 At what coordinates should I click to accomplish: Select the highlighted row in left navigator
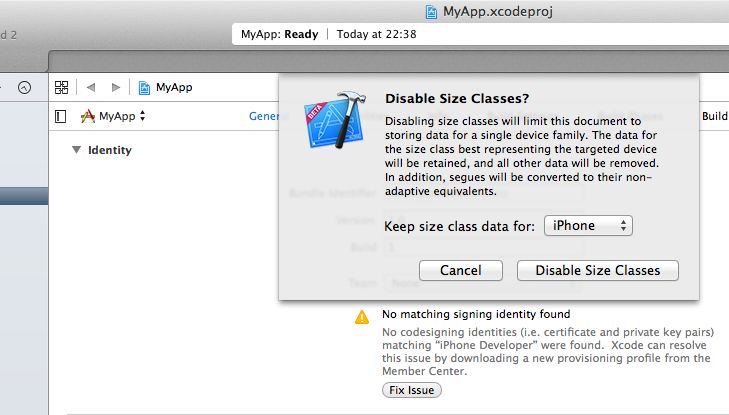coord(24,196)
